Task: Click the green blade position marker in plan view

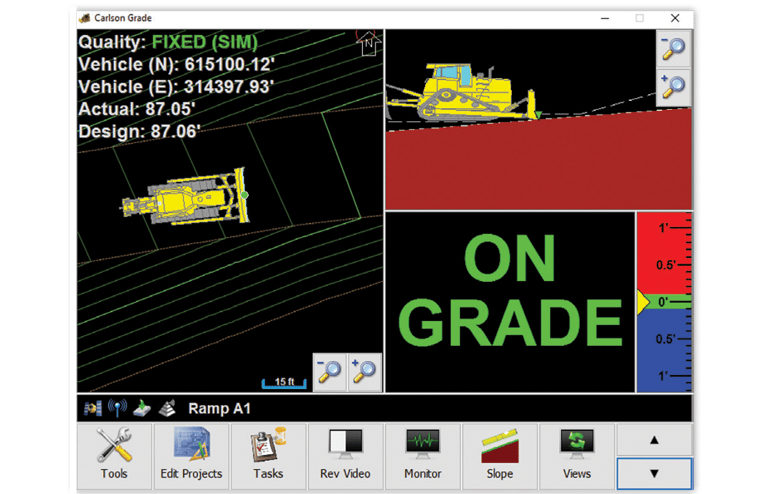Action: [244, 195]
